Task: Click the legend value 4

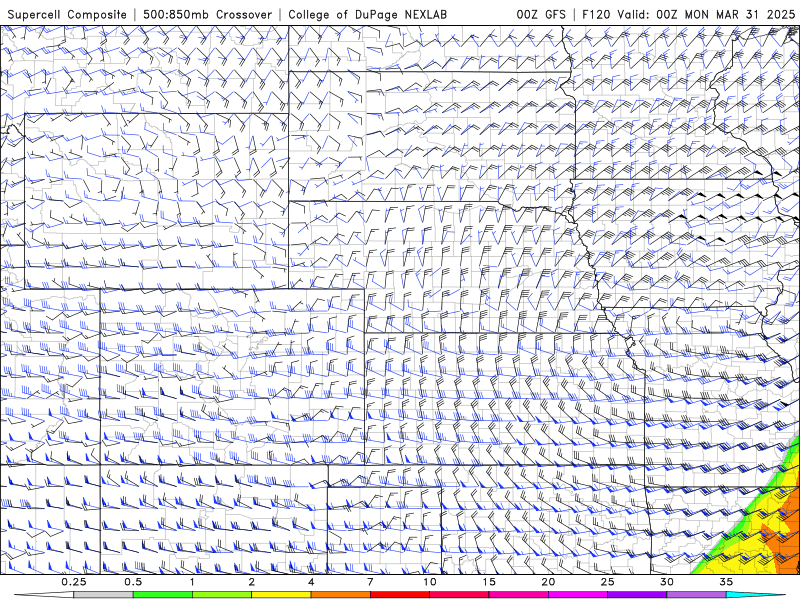Action: tap(311, 582)
